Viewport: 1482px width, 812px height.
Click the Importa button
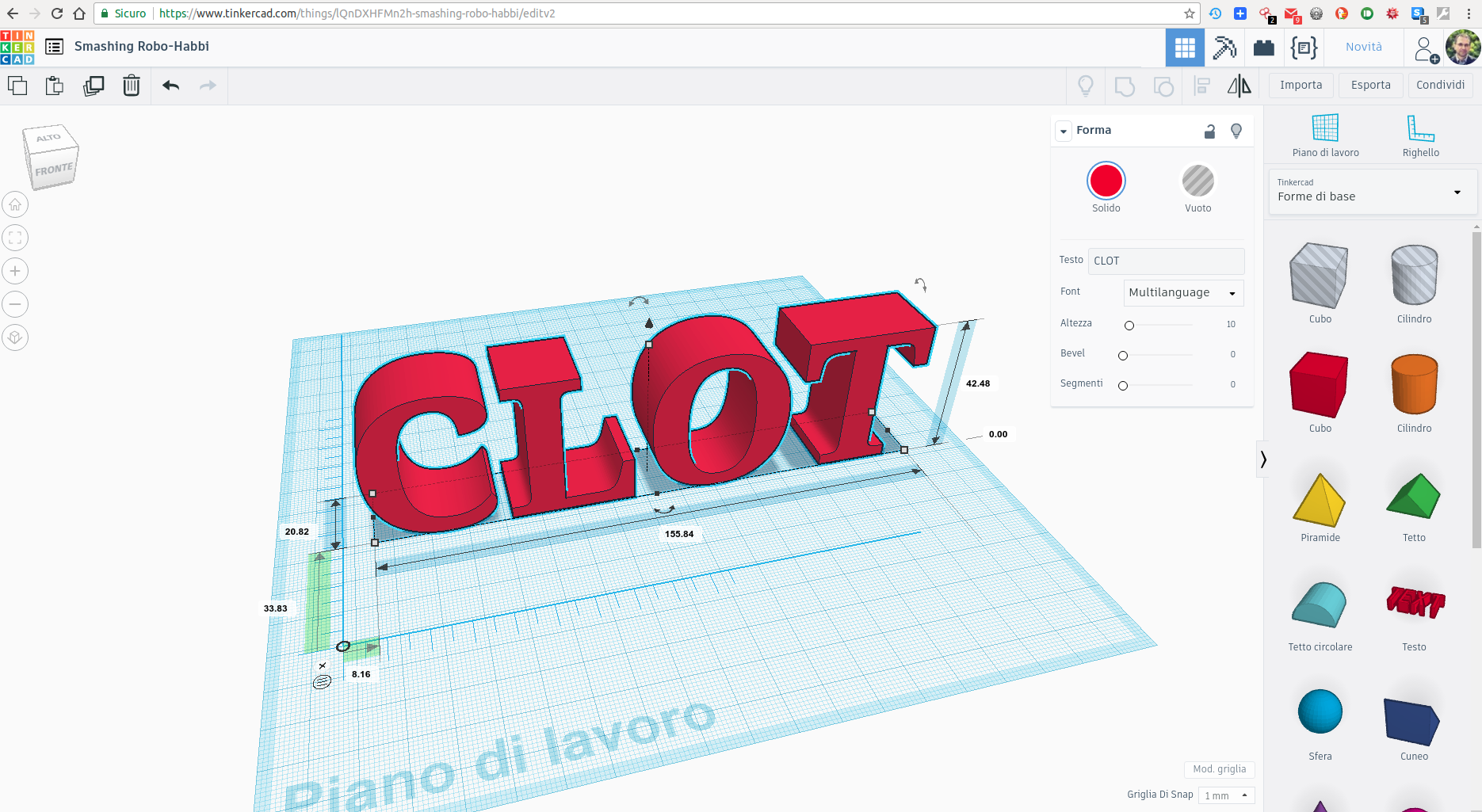tap(1301, 85)
